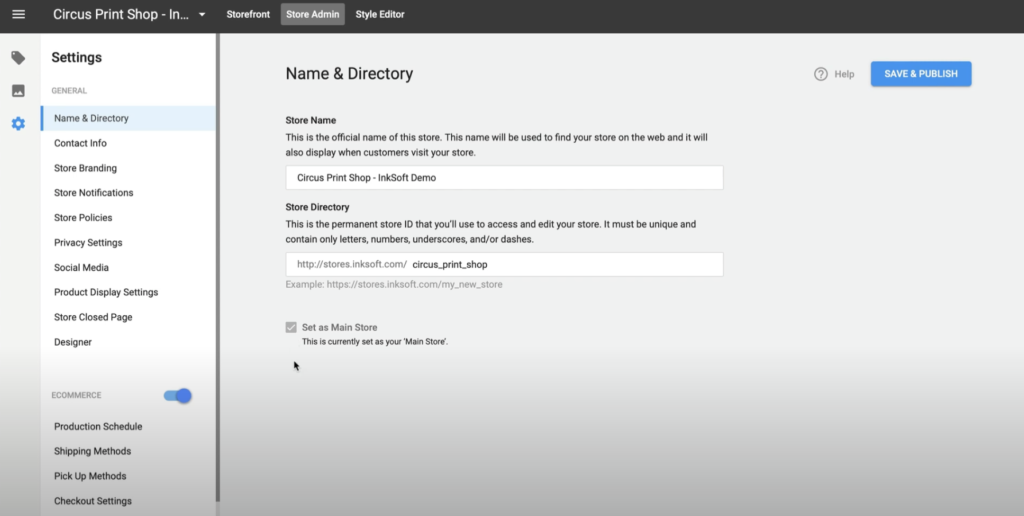Viewport: 1024px width, 516px height.
Task: Open the Products tag icon
Action: pyautogui.click(x=18, y=58)
